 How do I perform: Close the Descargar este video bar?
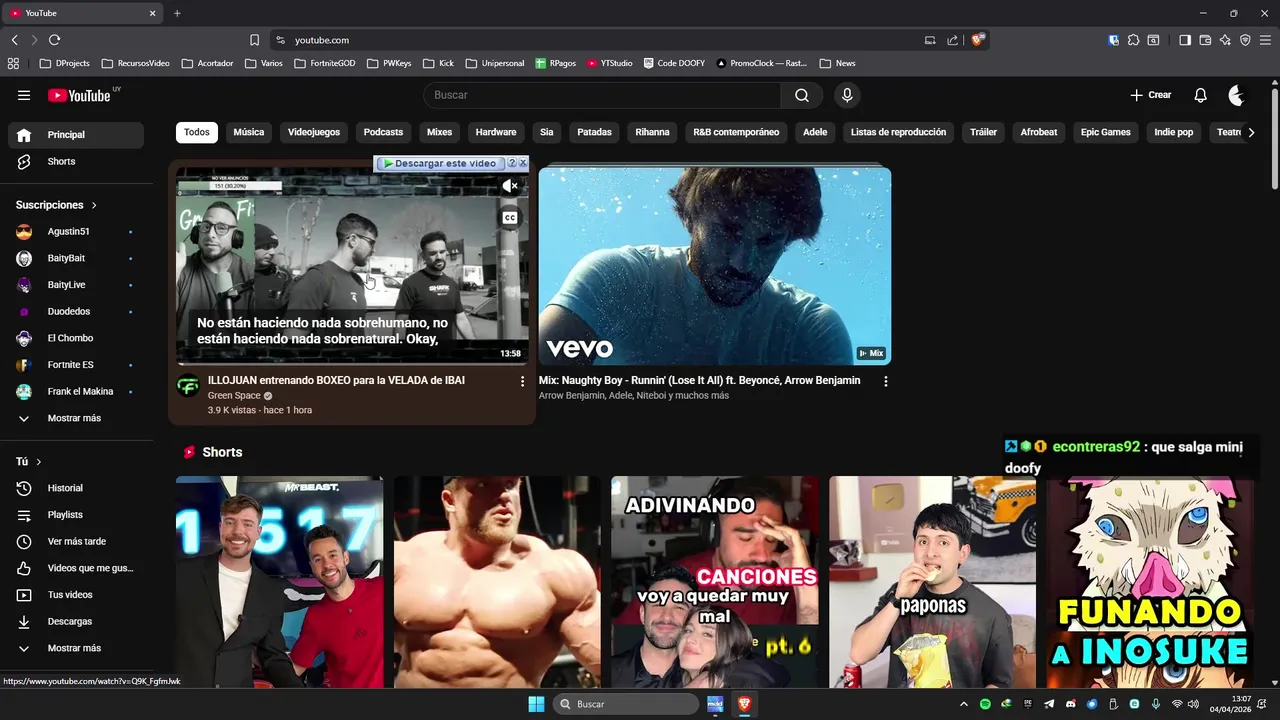(523, 163)
